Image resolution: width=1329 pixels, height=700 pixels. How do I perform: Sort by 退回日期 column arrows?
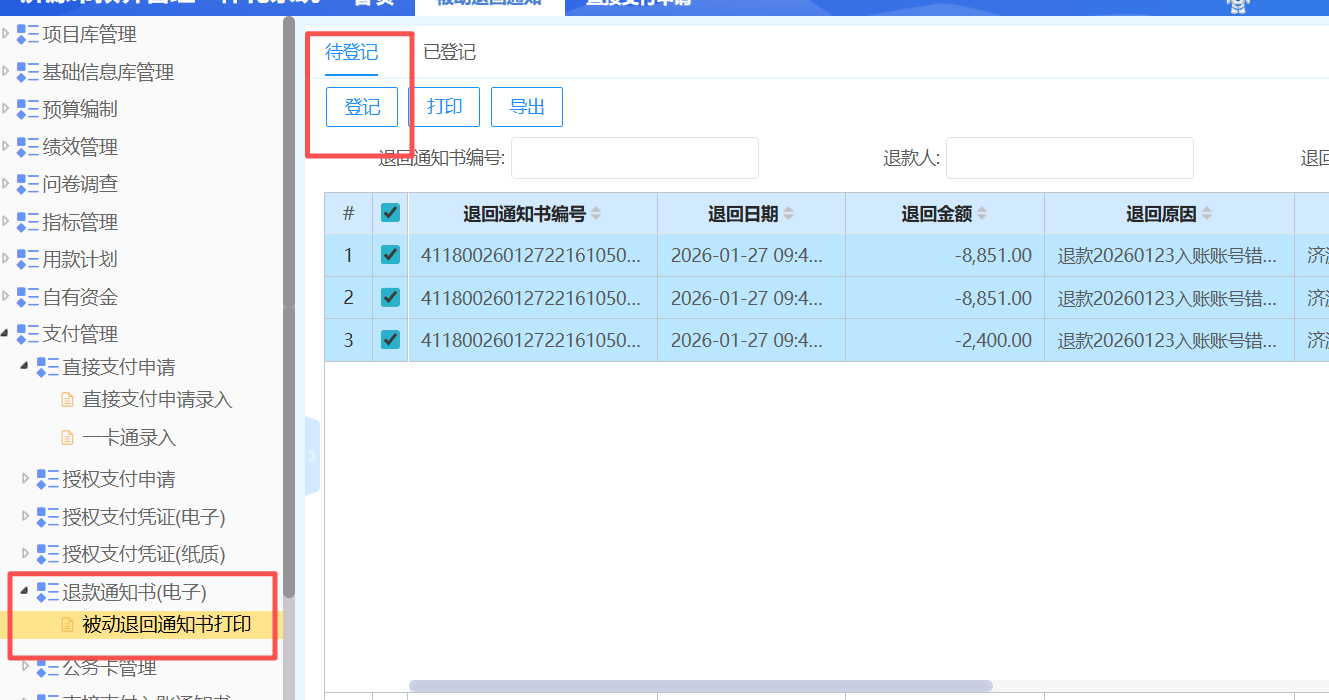pos(788,214)
